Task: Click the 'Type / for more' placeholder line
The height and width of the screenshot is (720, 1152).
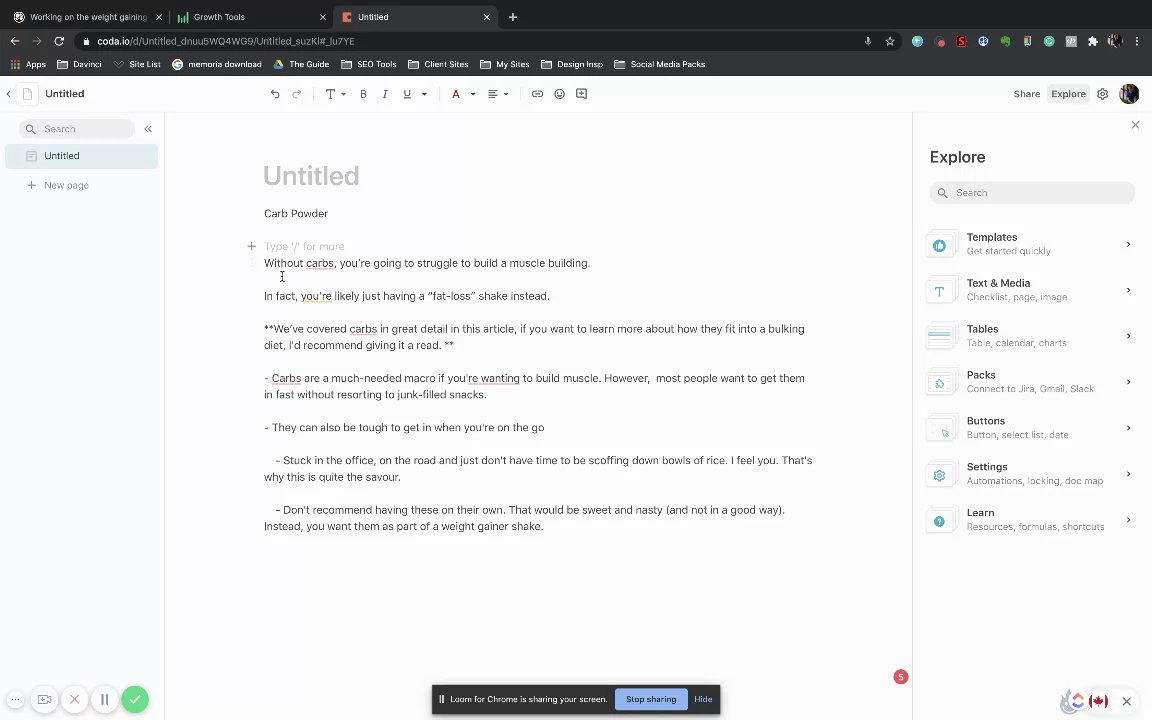Action: (x=304, y=246)
